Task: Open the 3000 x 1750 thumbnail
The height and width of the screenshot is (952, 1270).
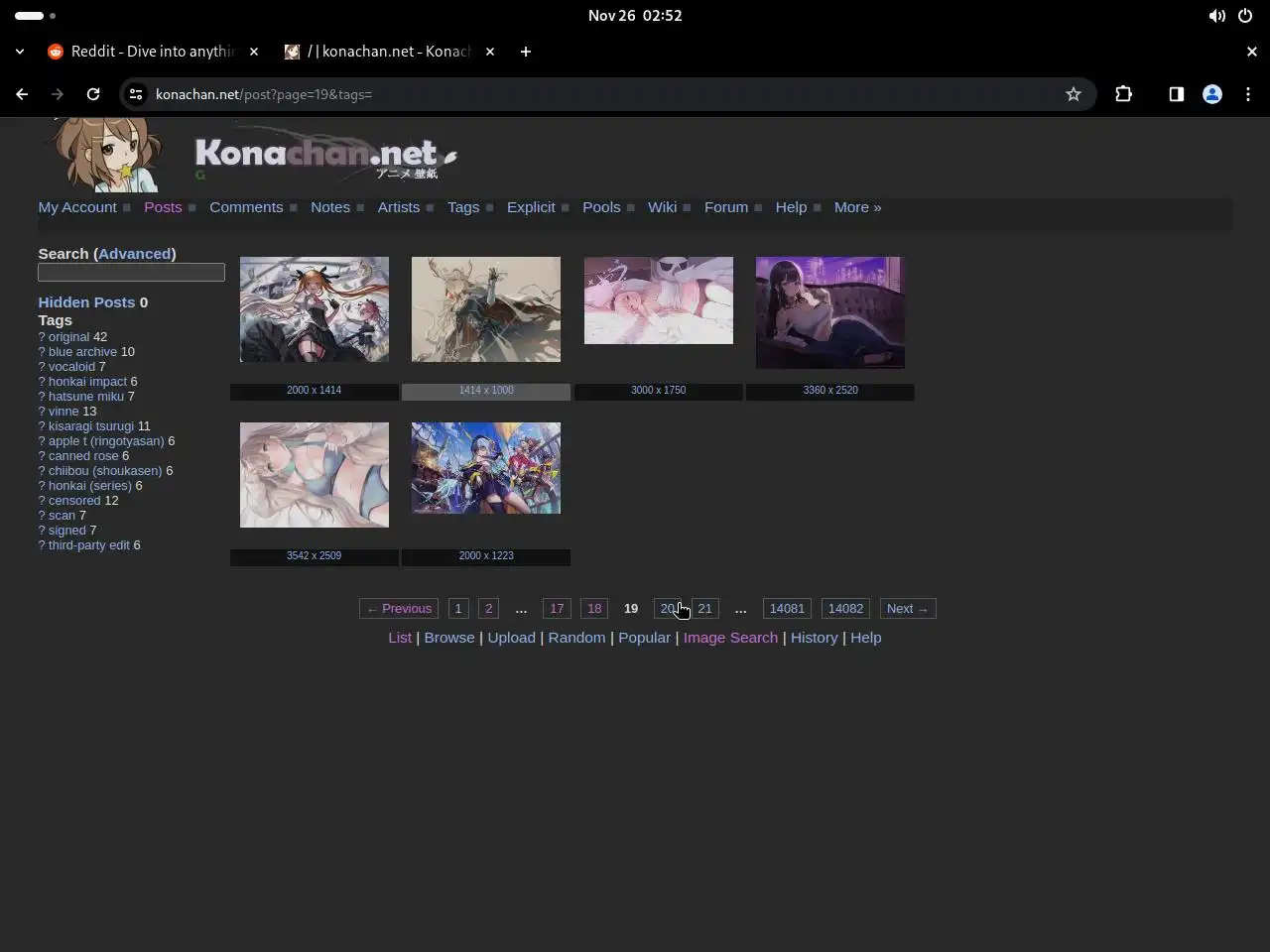Action: pyautogui.click(x=659, y=300)
